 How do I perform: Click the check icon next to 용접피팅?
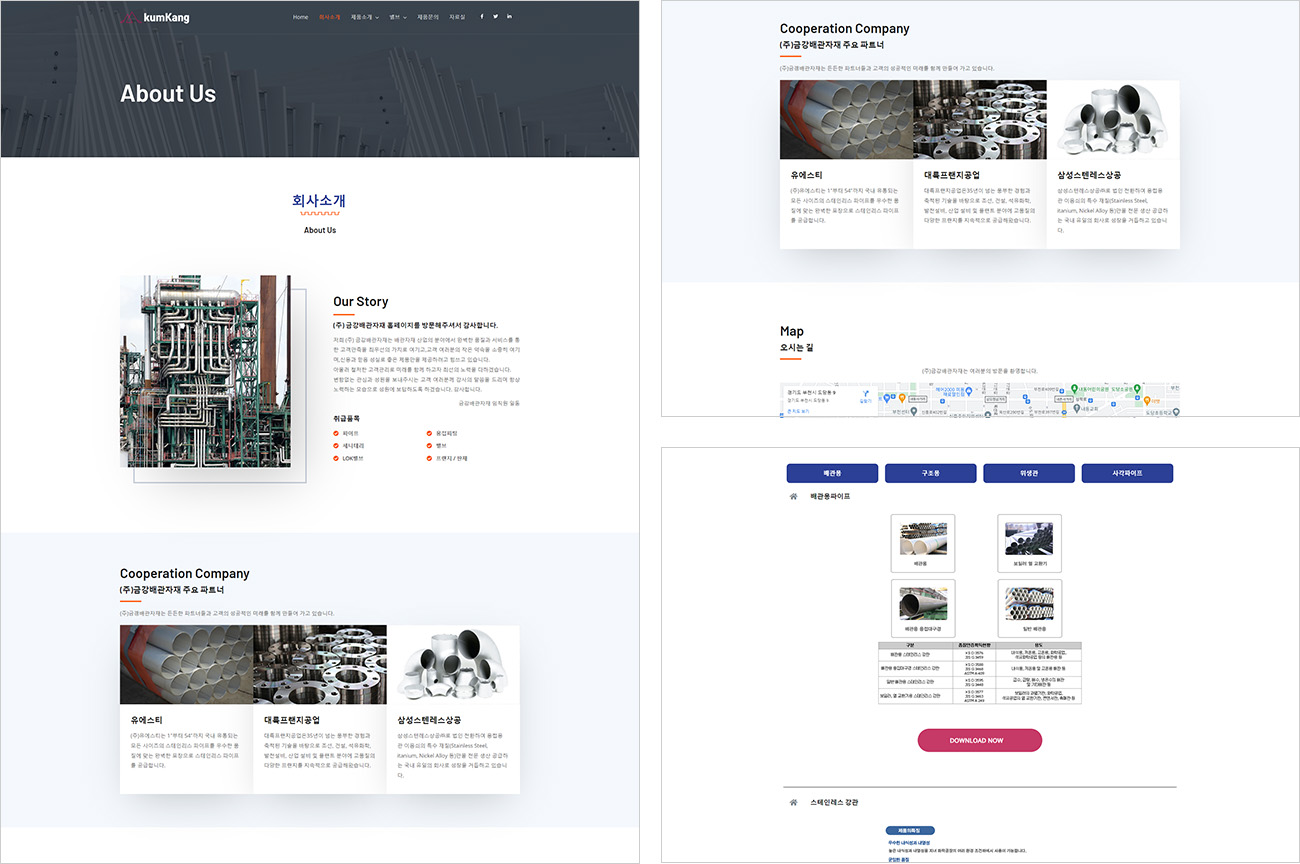pos(429,433)
